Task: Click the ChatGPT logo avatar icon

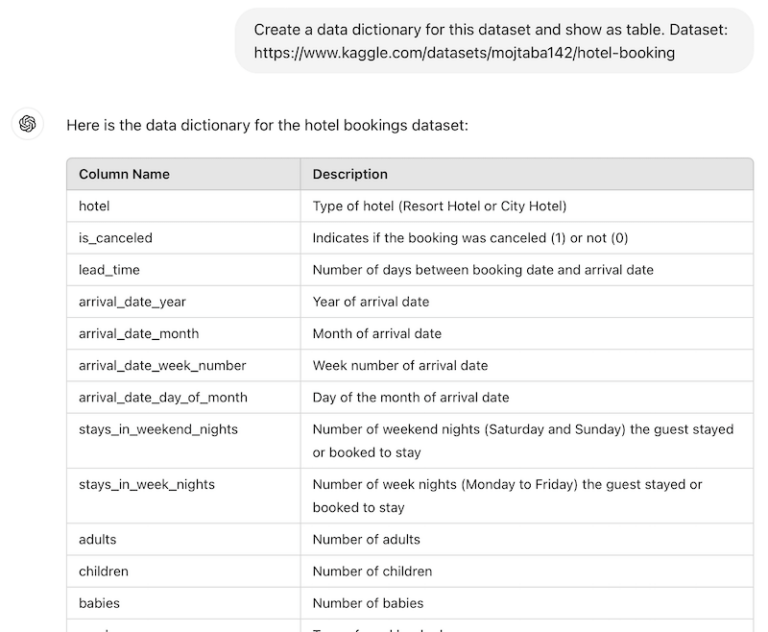Action: [27, 124]
